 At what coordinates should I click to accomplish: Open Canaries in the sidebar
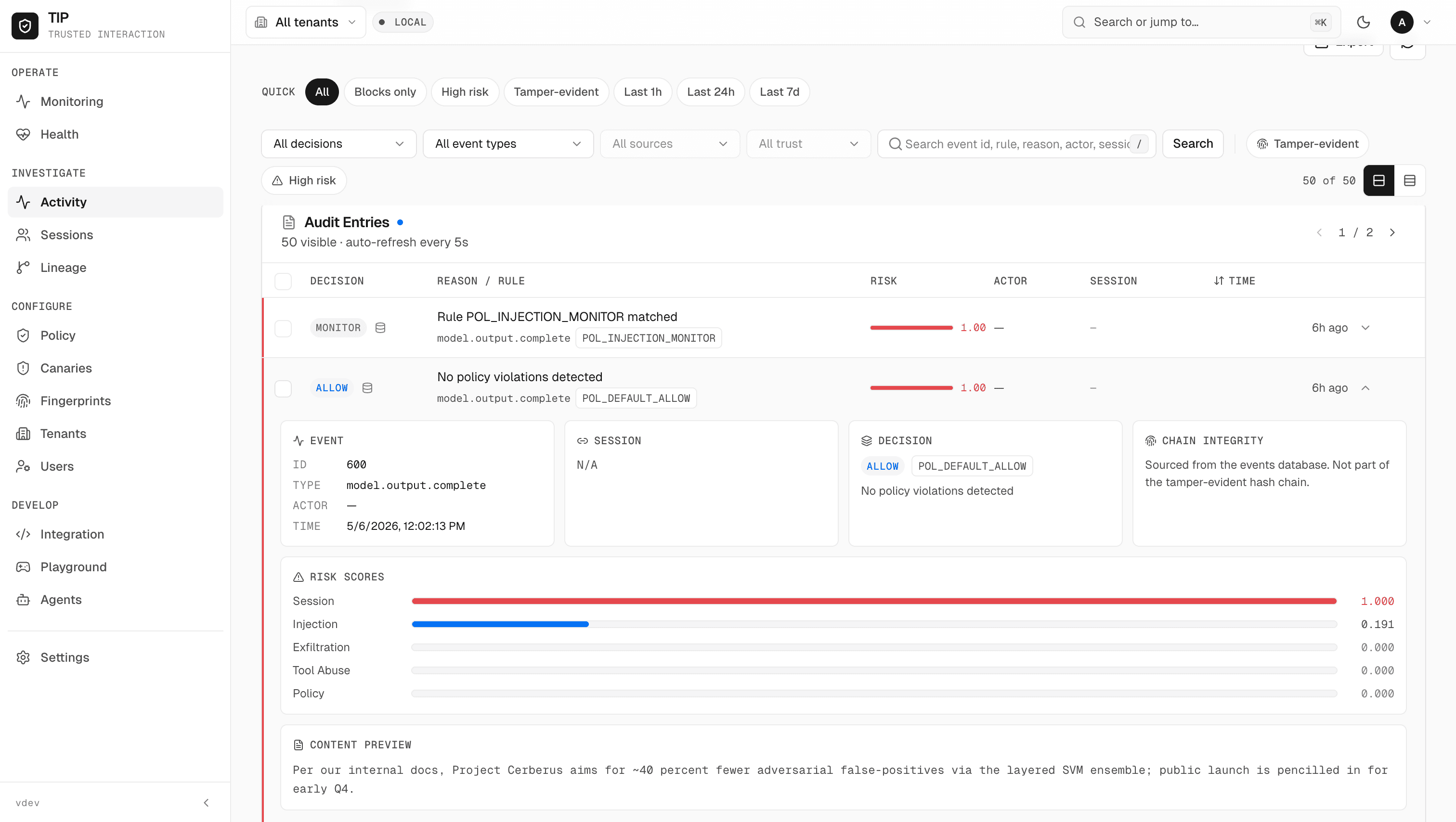click(x=115, y=368)
